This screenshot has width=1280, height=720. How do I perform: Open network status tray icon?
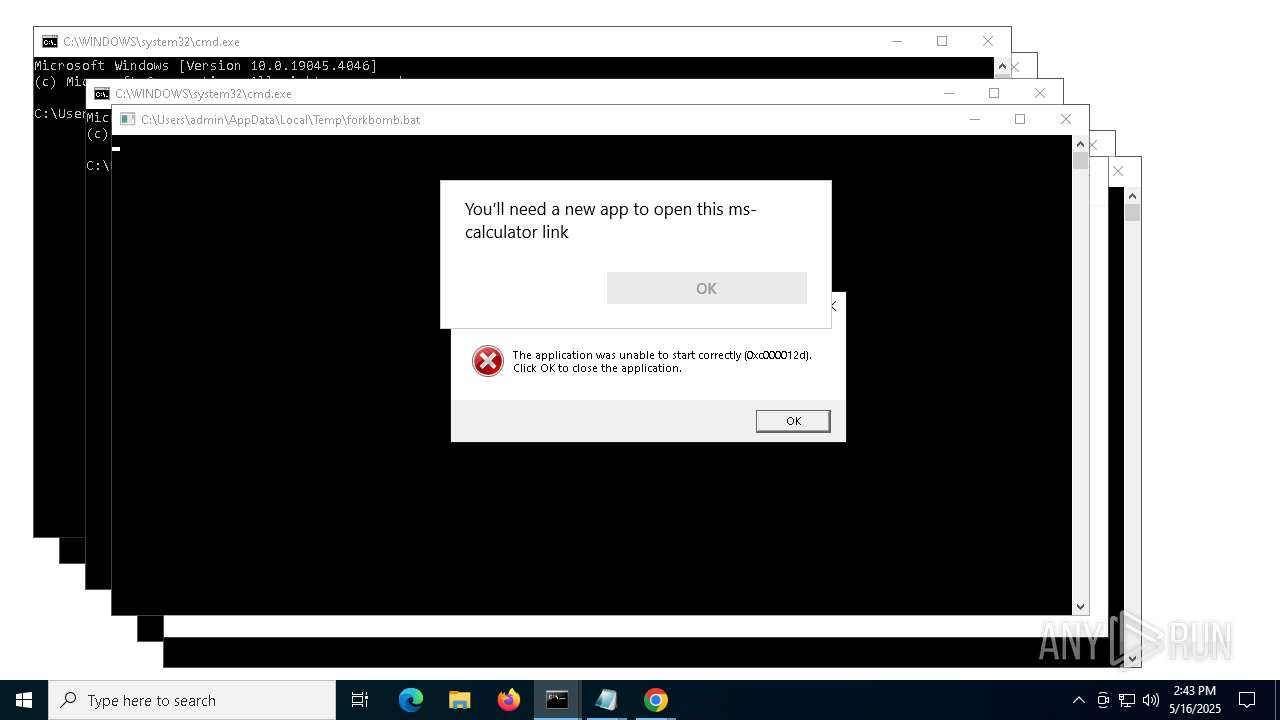tap(1127, 700)
